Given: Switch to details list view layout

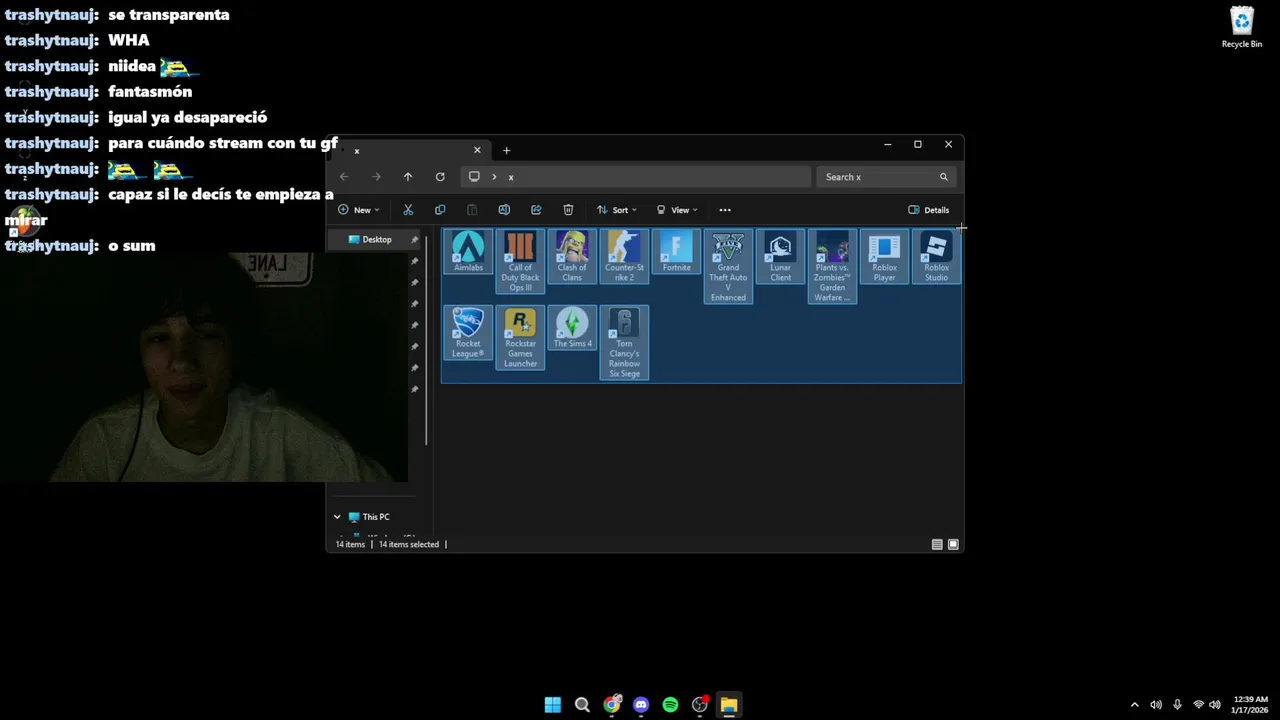Looking at the screenshot, I should click(x=937, y=544).
